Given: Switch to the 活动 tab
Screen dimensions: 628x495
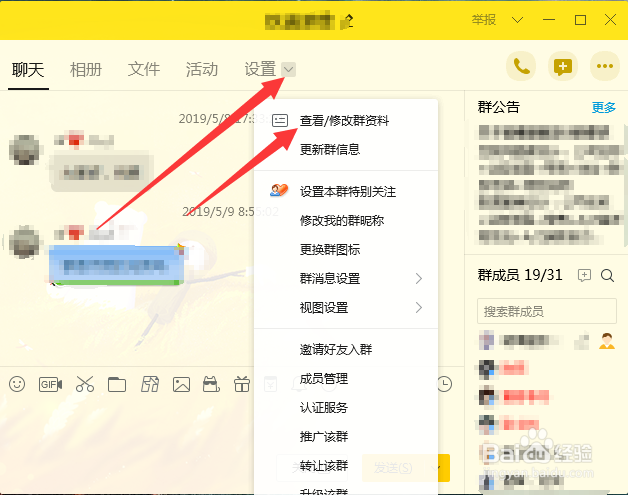Looking at the screenshot, I should coord(202,69).
